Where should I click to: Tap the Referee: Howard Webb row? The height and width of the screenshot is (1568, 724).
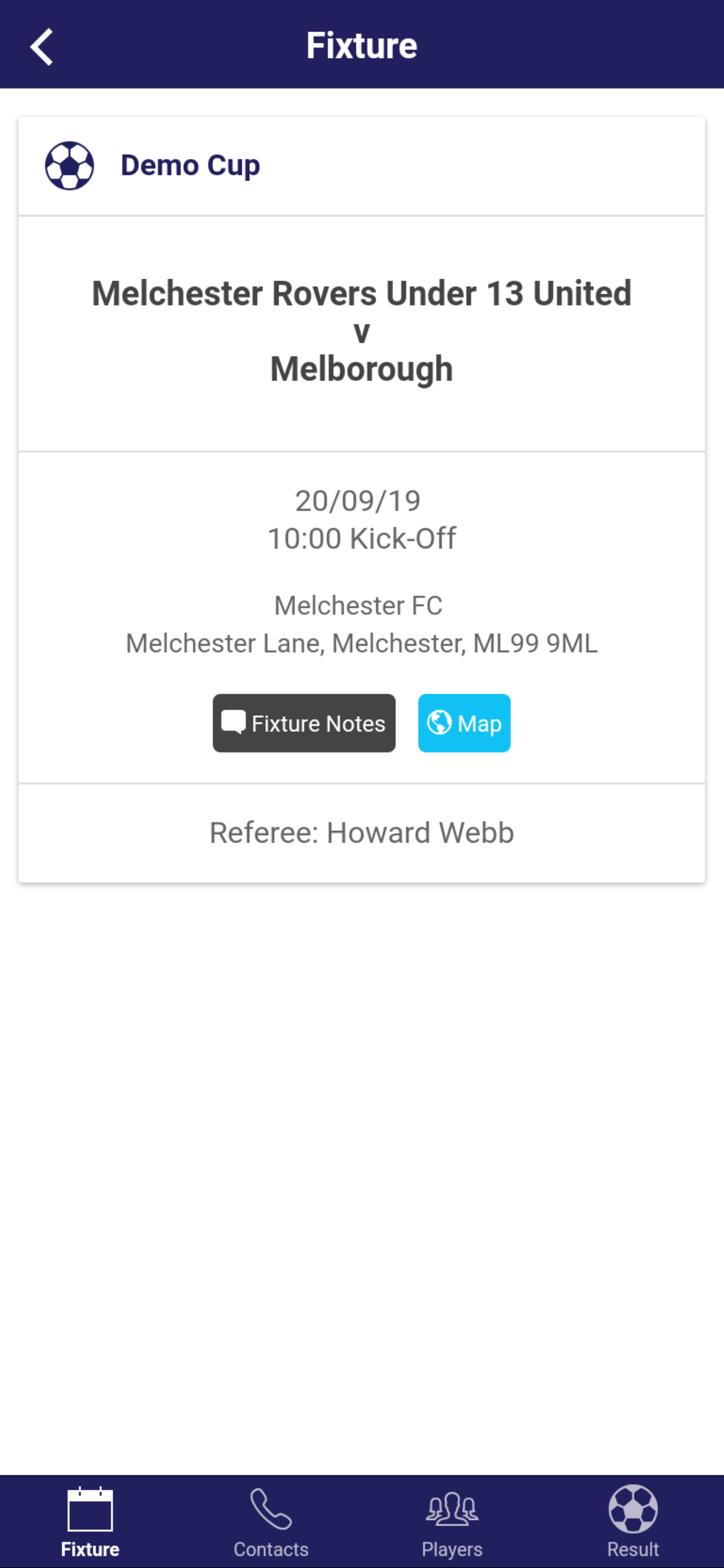[x=361, y=832]
